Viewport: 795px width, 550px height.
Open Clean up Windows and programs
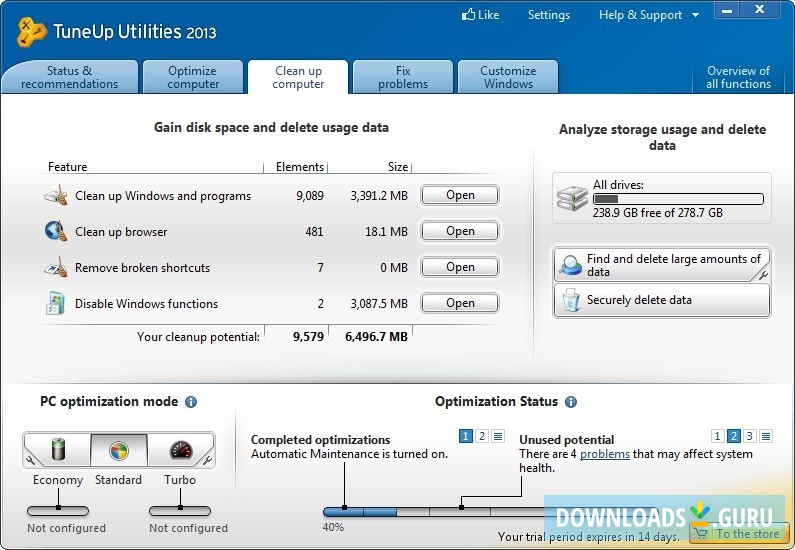click(x=460, y=195)
